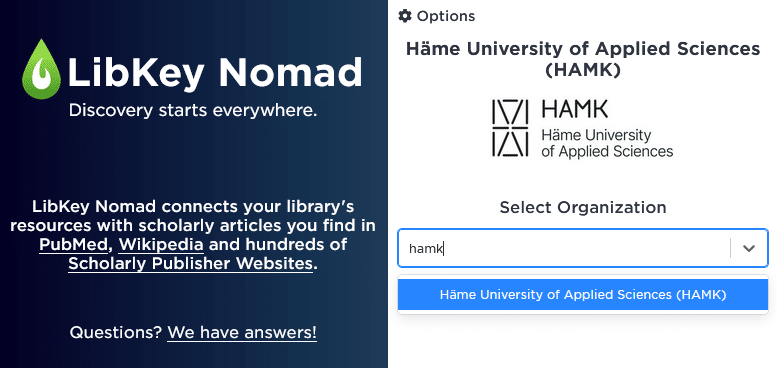Screen dimensions: 777x368
Task: Click the LibKey Nomad title text
Action: click(x=215, y=72)
